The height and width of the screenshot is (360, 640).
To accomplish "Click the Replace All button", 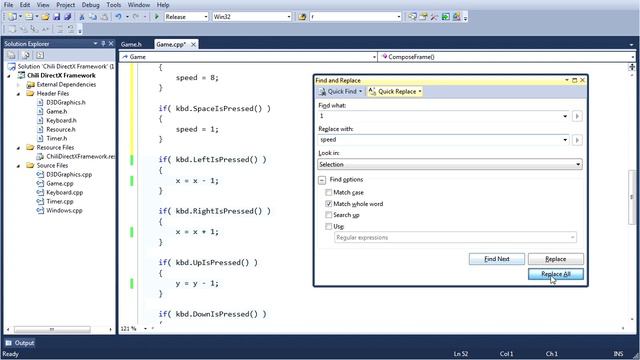I will click(x=556, y=274).
